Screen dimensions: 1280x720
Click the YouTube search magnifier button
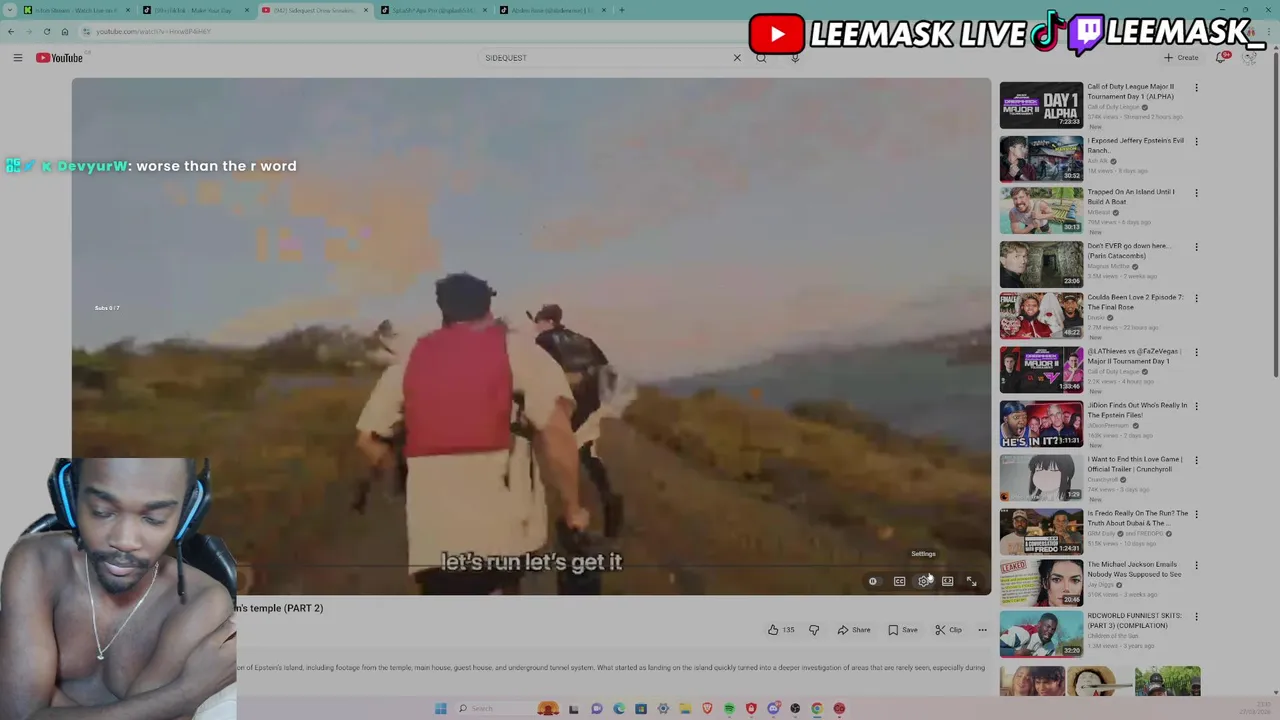pos(761,58)
